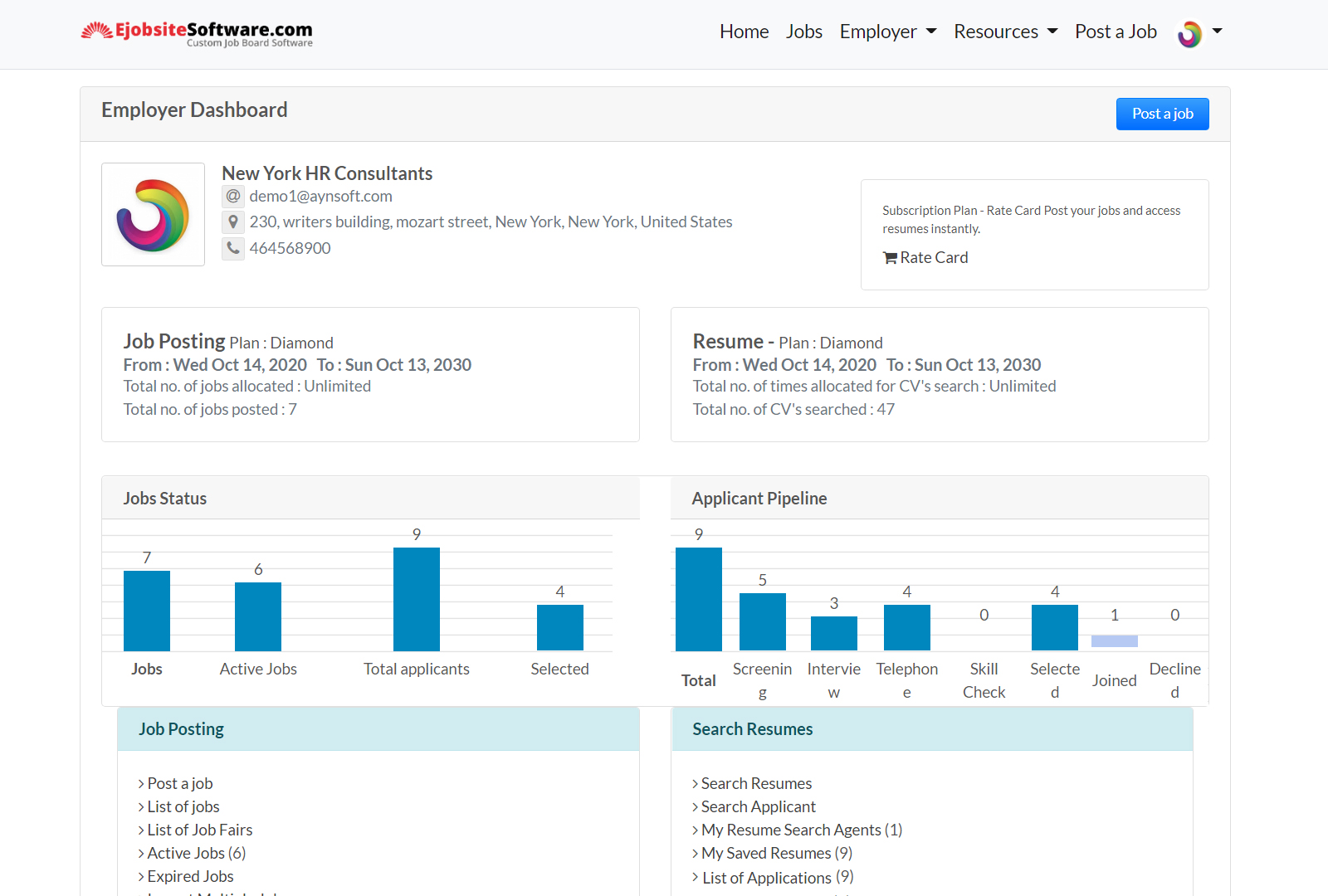
Task: Click the Employer Dashboard heading
Action: (x=194, y=110)
